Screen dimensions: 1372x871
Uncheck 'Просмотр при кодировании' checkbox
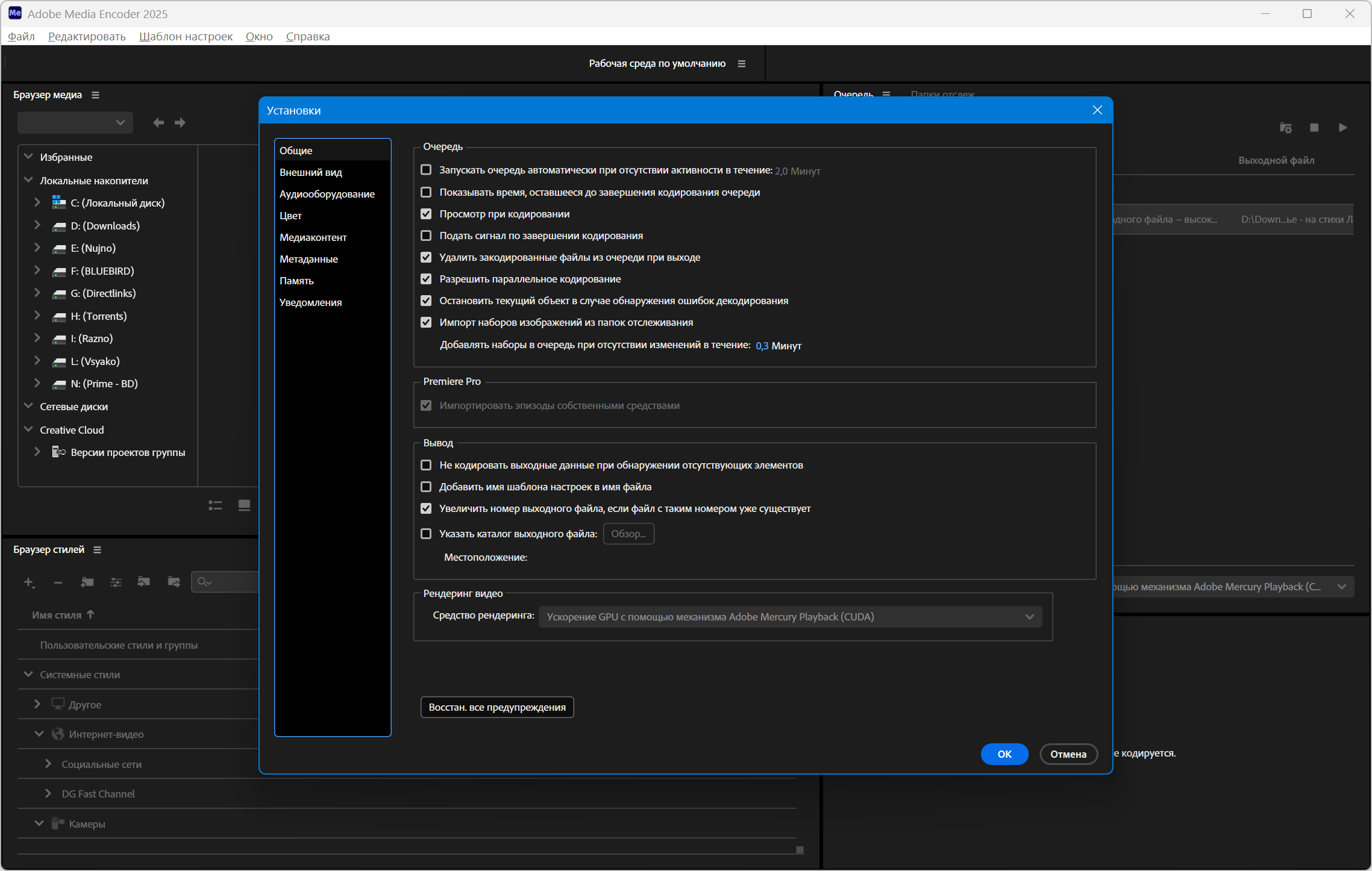coord(426,214)
